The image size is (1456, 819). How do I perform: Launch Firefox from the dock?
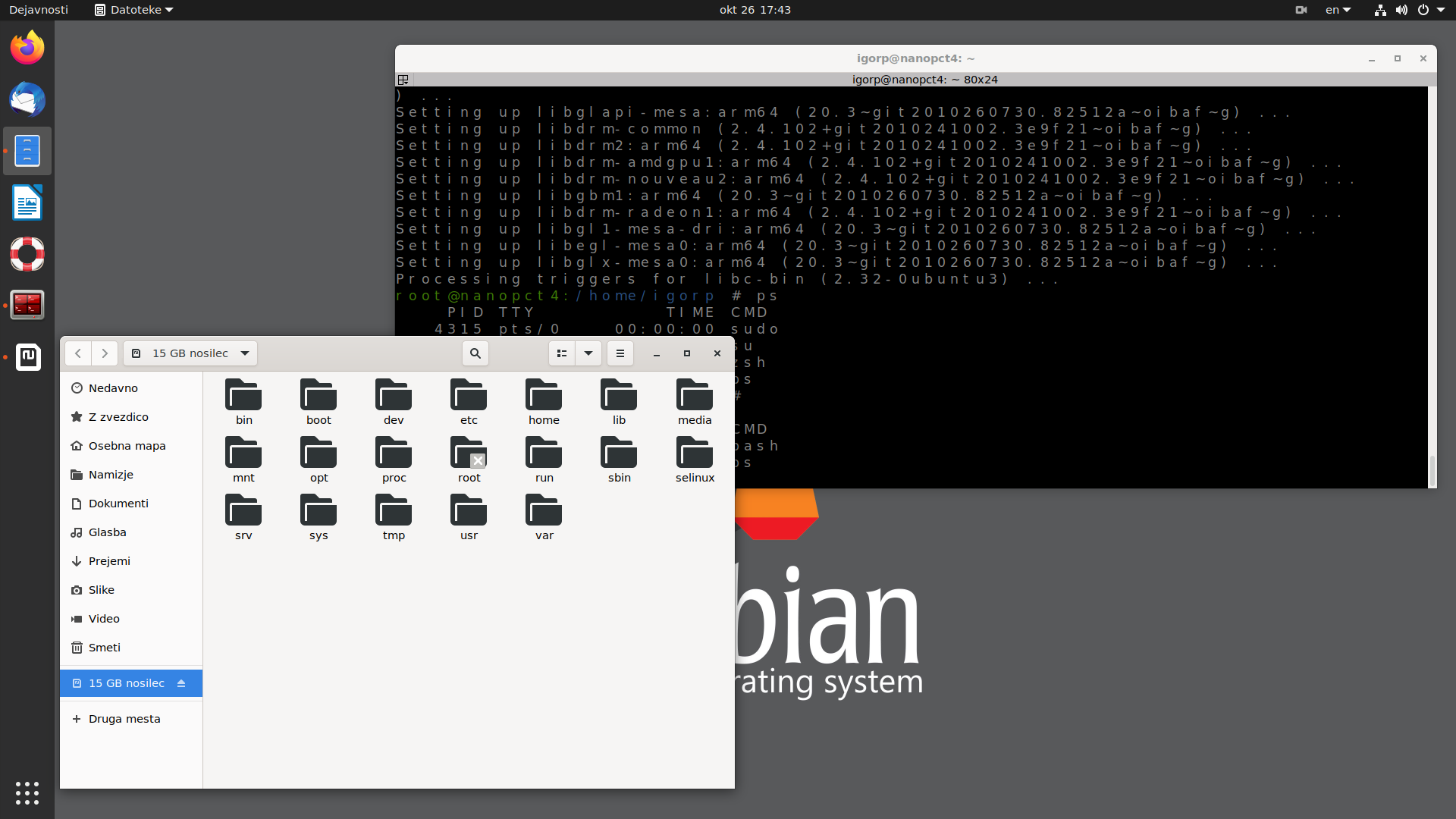tap(27, 49)
